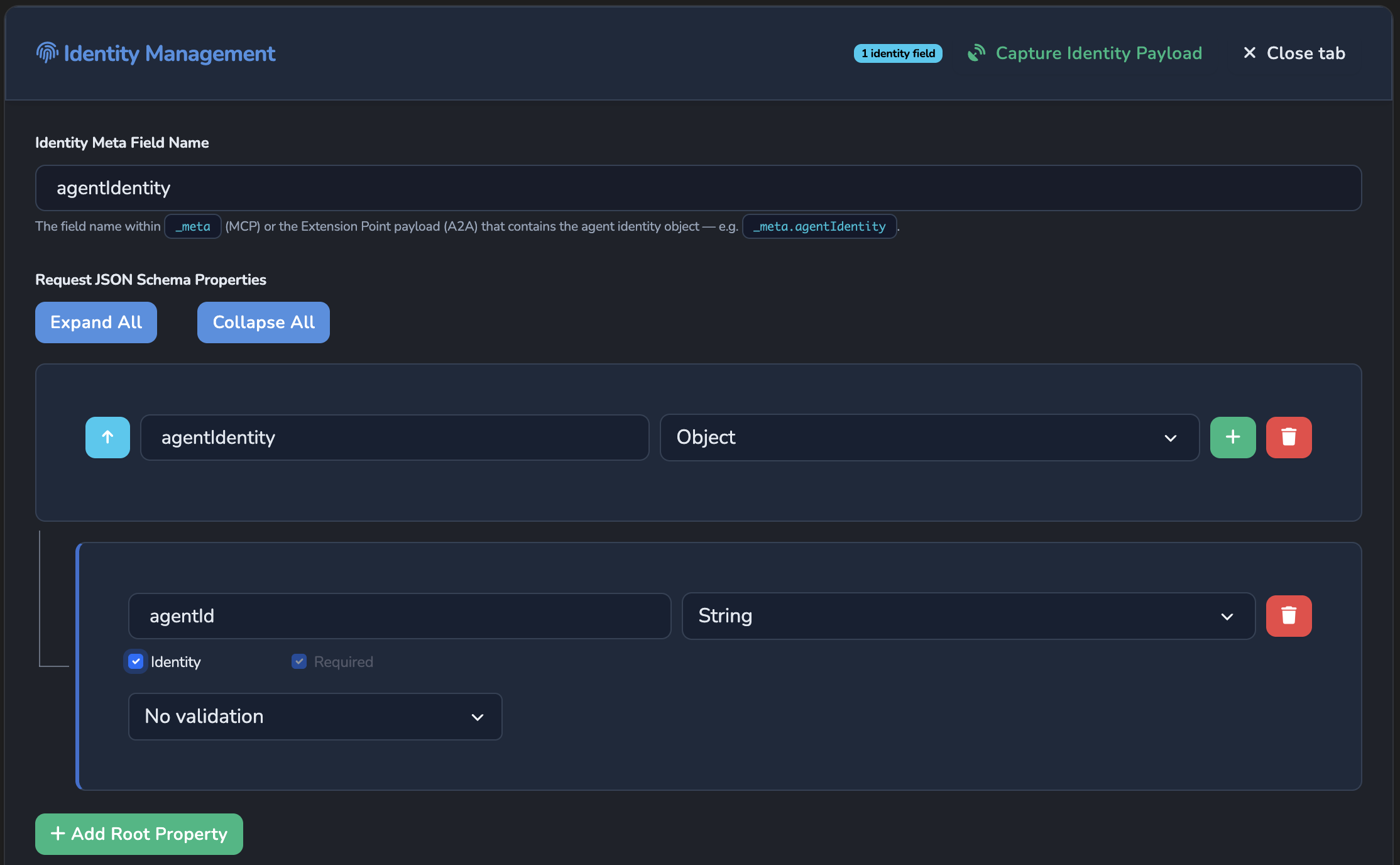
Task: Click the agentIdentity property name field
Action: tap(395, 437)
